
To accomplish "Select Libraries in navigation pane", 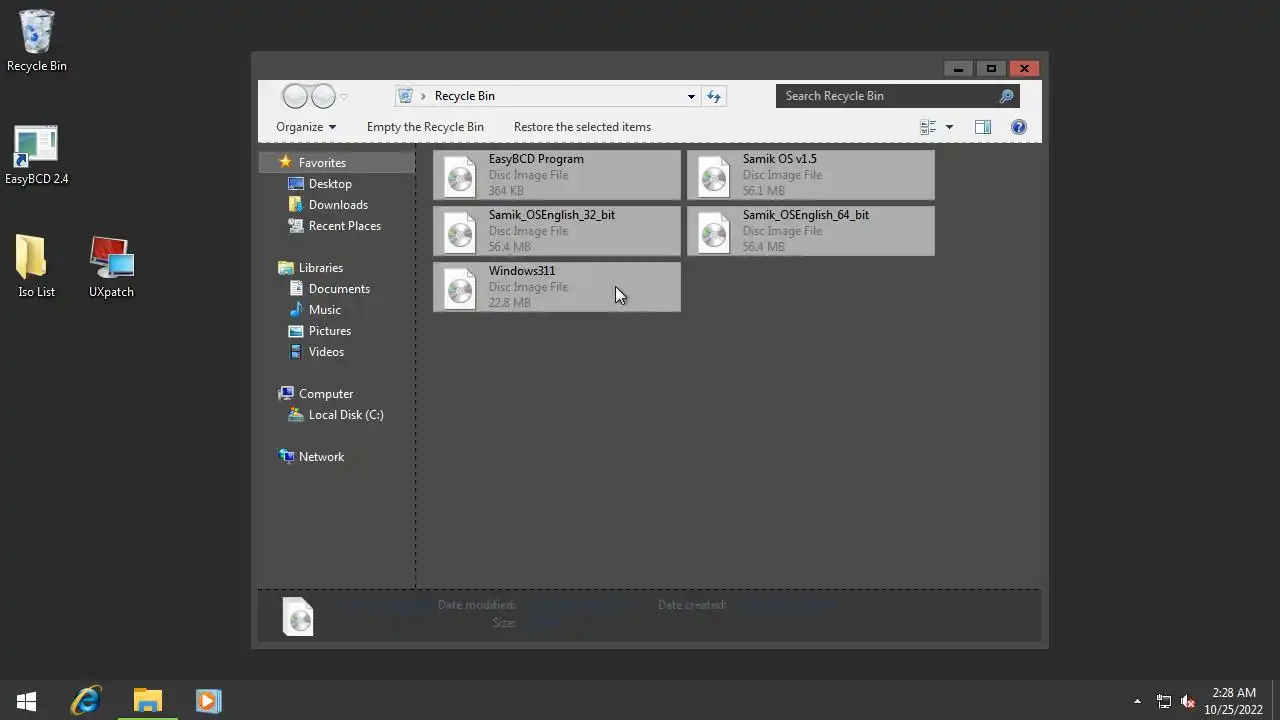I will click(x=311, y=268).
